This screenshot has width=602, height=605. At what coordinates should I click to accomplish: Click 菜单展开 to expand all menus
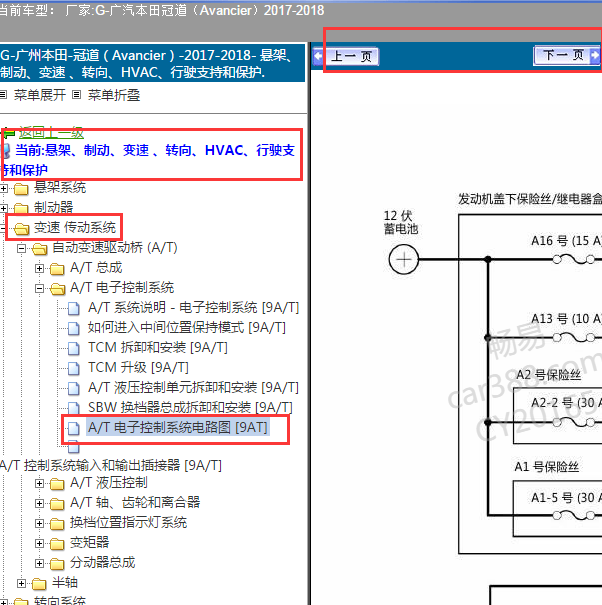point(40,95)
